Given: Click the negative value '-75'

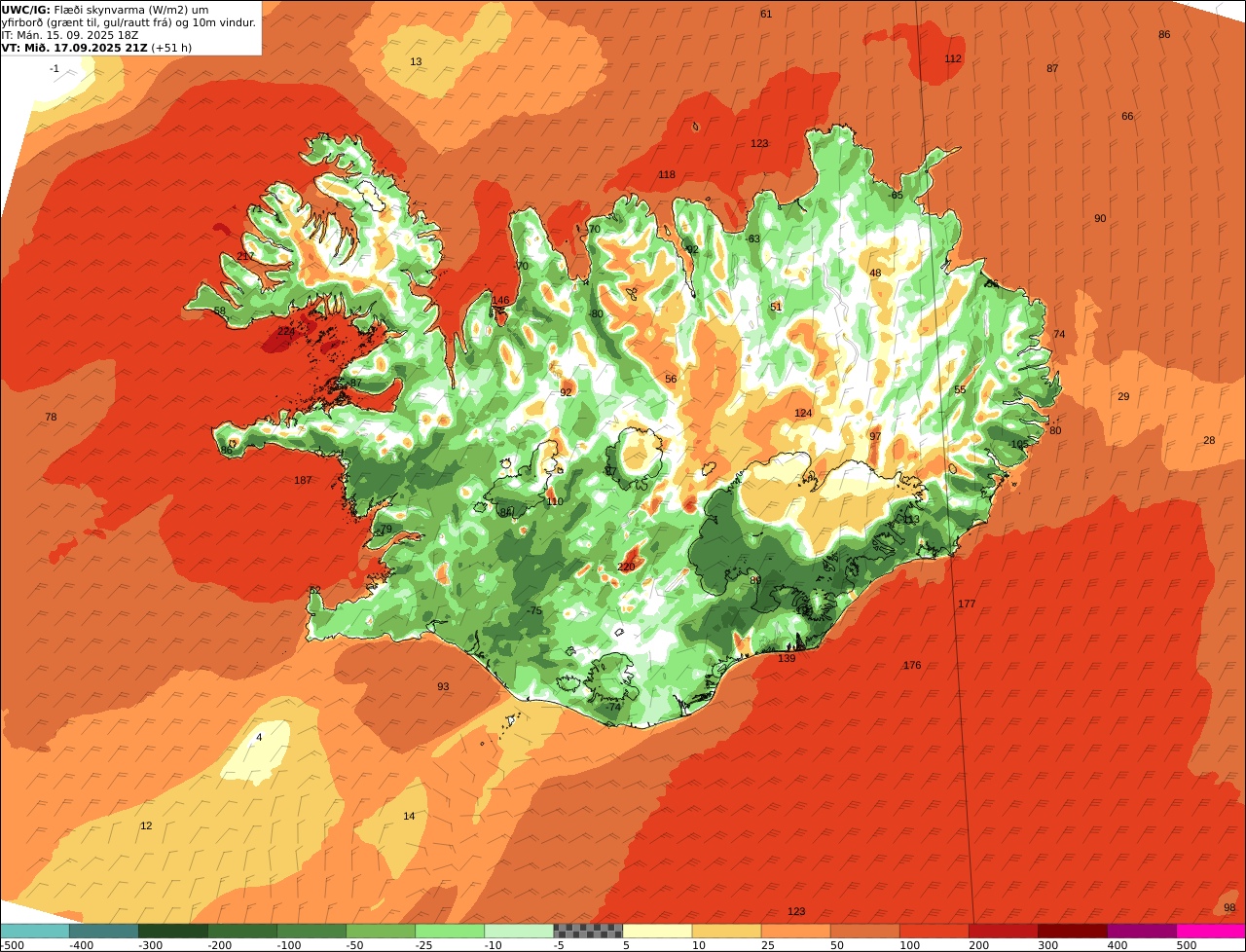Looking at the screenshot, I should [x=533, y=610].
